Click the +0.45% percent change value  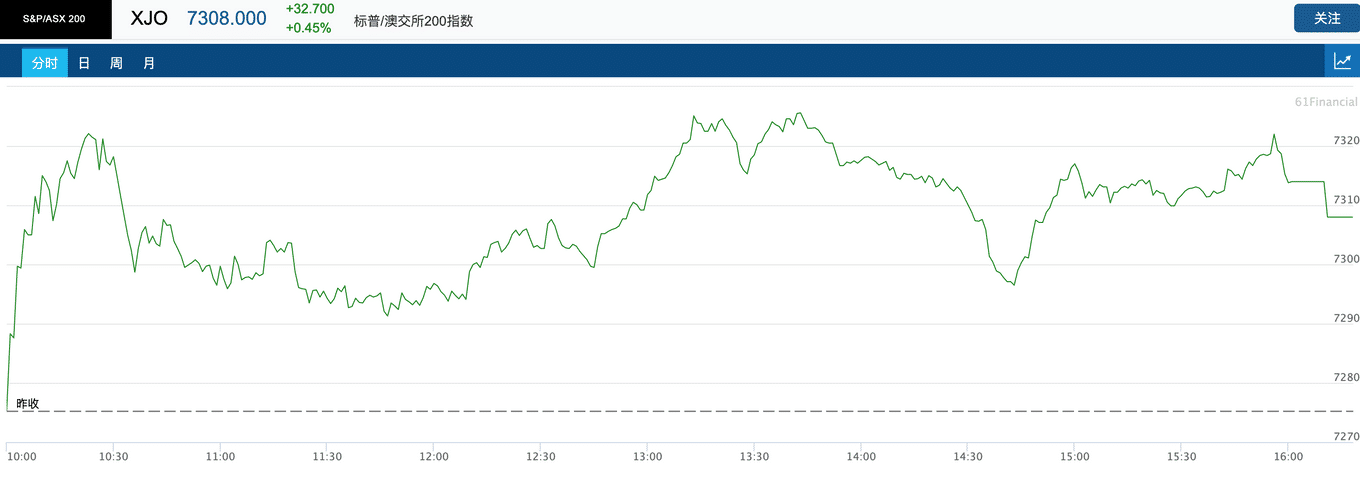308,28
